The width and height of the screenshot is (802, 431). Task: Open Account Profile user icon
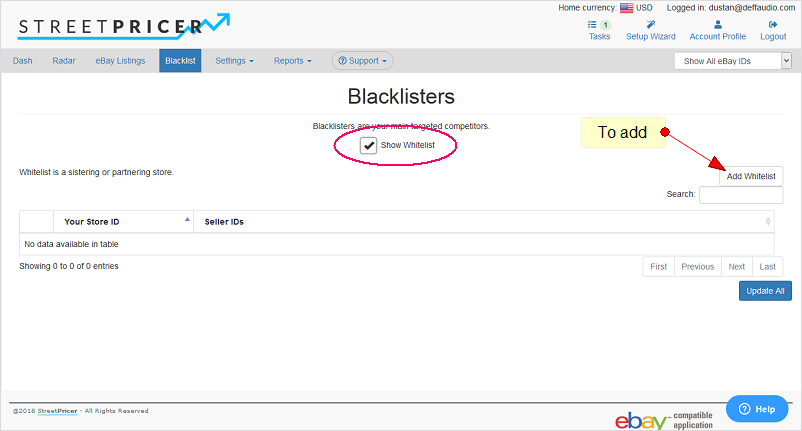(717, 24)
